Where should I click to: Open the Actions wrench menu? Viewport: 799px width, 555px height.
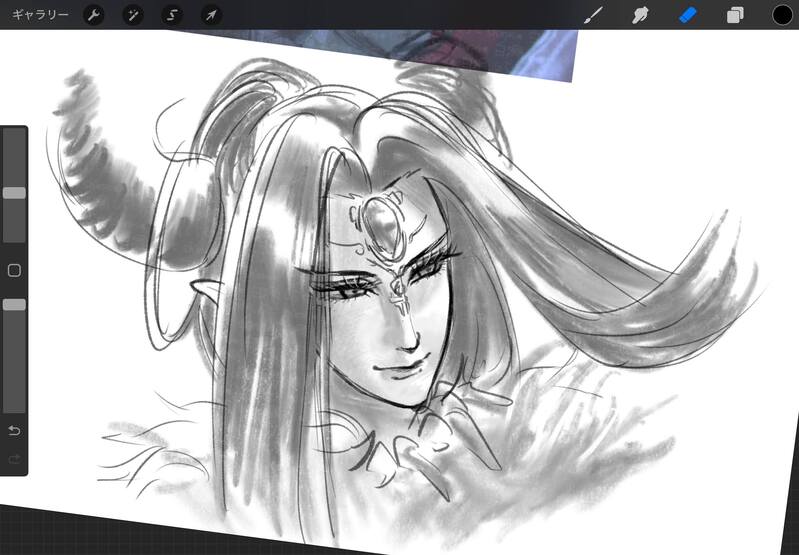pos(93,15)
